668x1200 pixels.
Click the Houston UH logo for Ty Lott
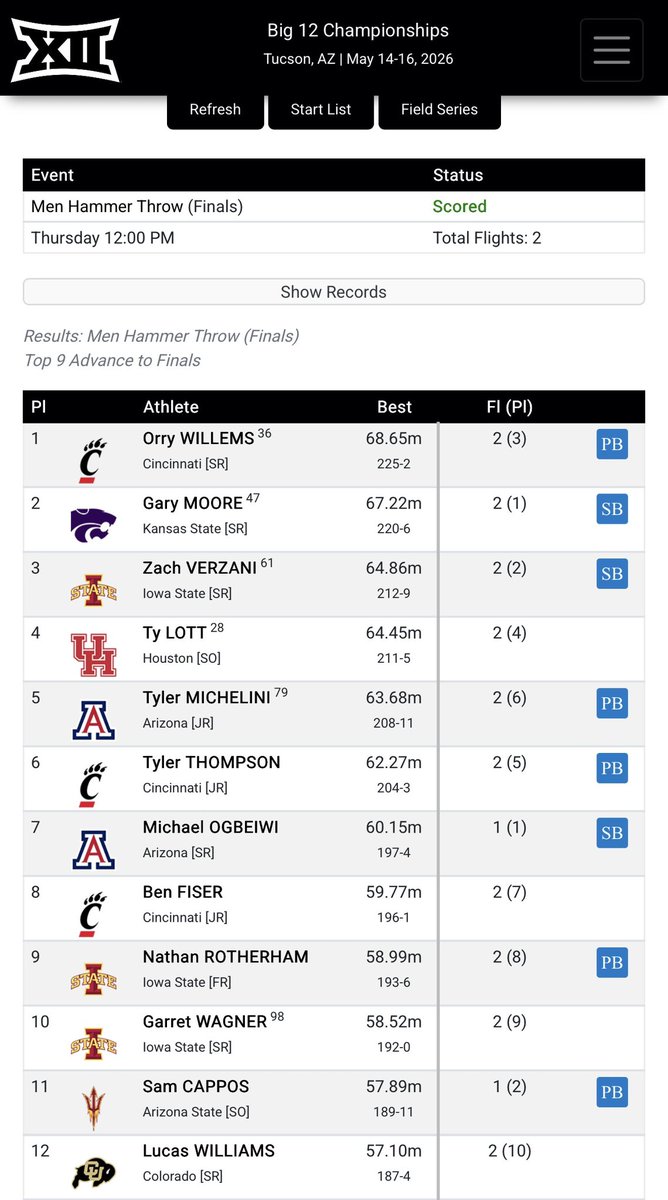click(x=93, y=655)
